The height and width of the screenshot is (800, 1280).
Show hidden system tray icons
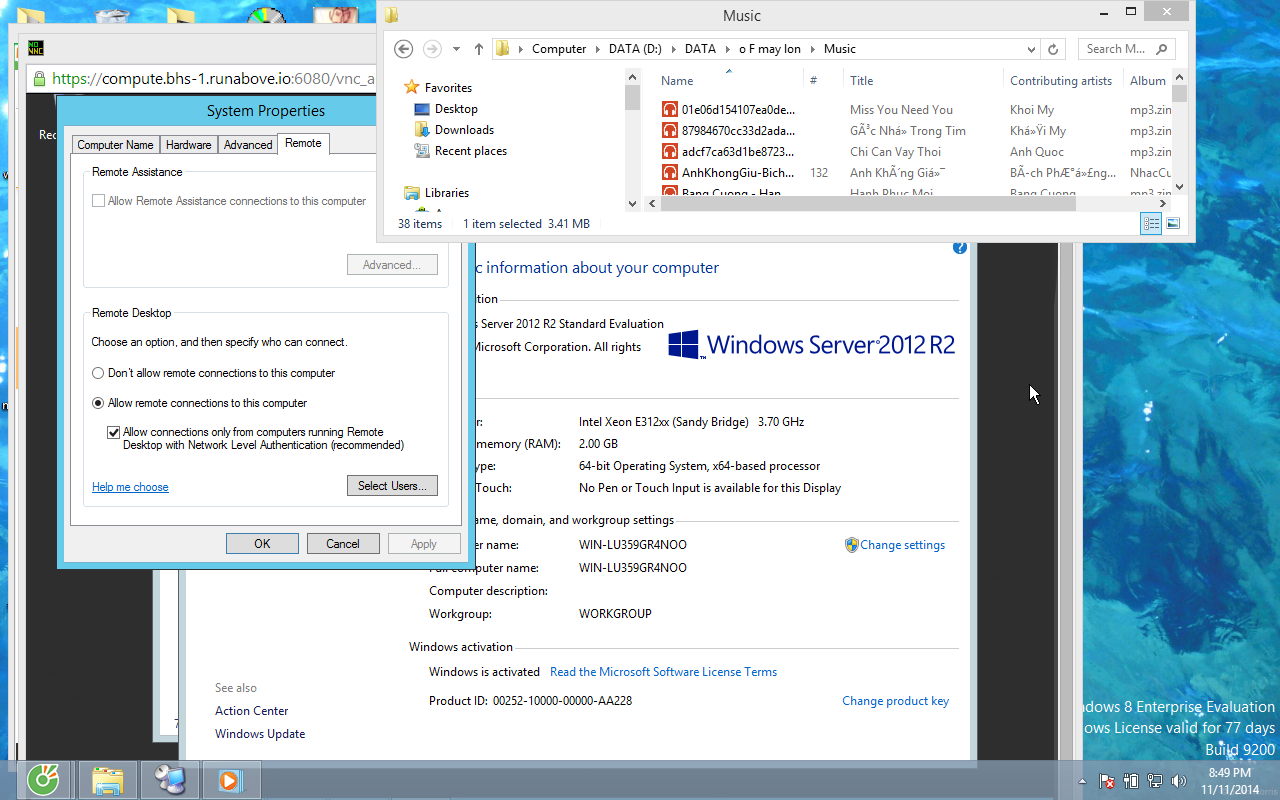coord(1082,781)
